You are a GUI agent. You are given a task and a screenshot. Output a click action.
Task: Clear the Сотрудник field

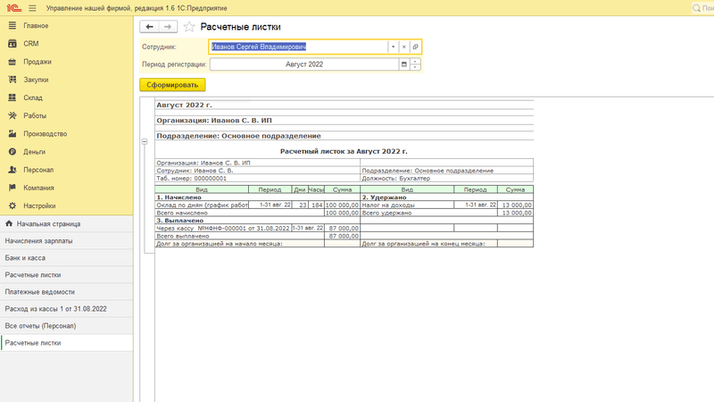(404, 47)
